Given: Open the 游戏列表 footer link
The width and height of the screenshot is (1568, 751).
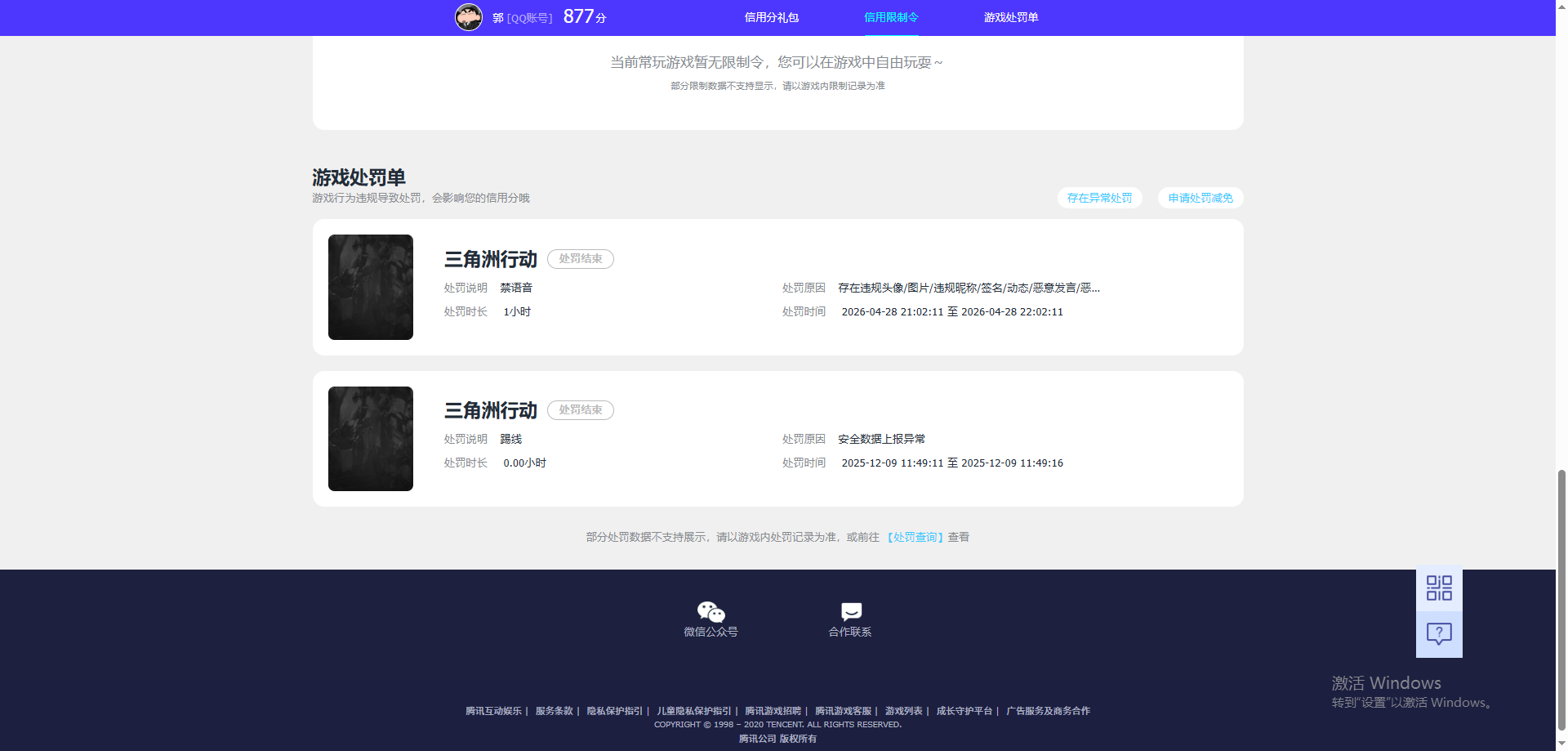Looking at the screenshot, I should pyautogui.click(x=904, y=711).
